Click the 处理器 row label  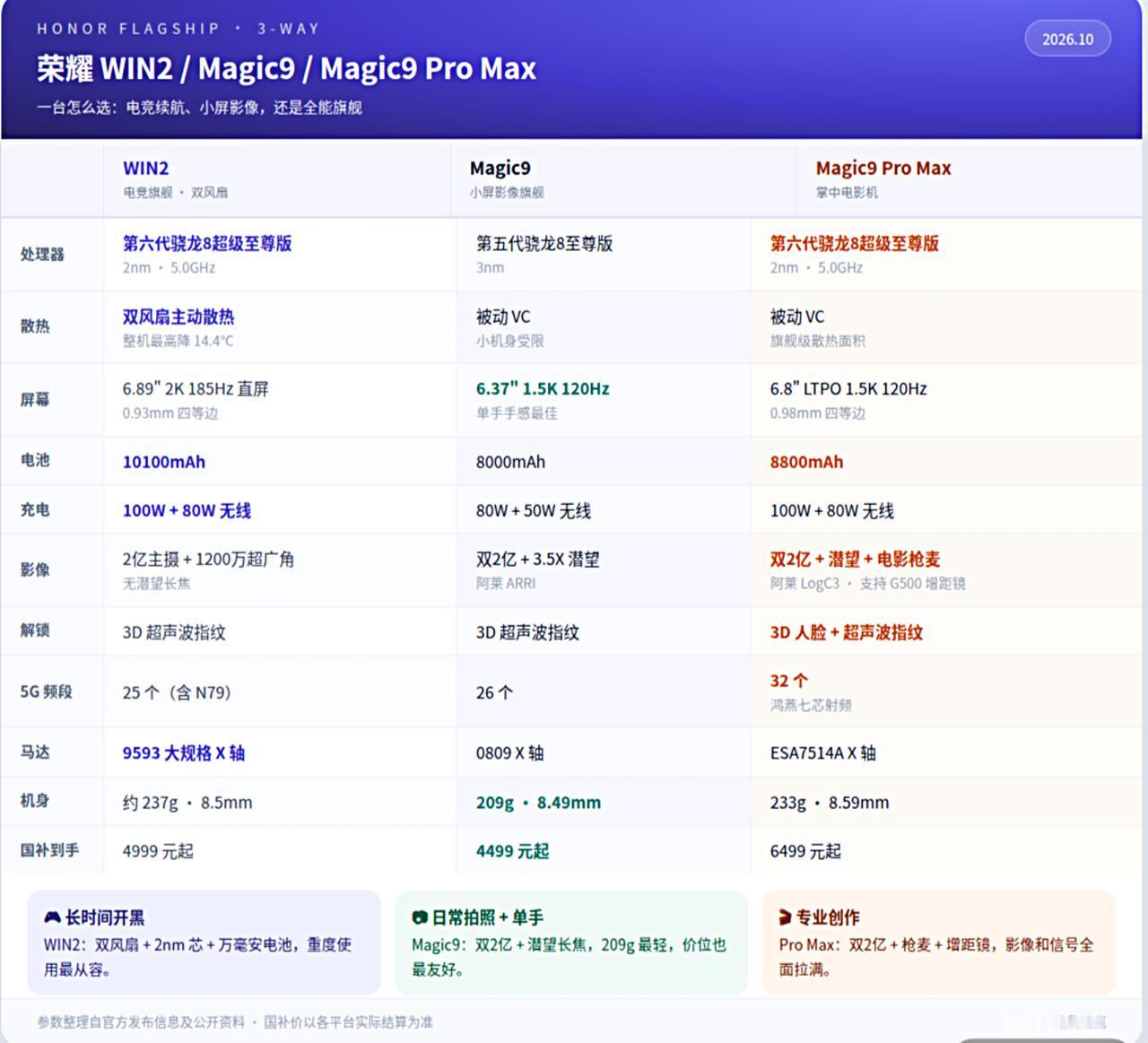tap(42, 255)
